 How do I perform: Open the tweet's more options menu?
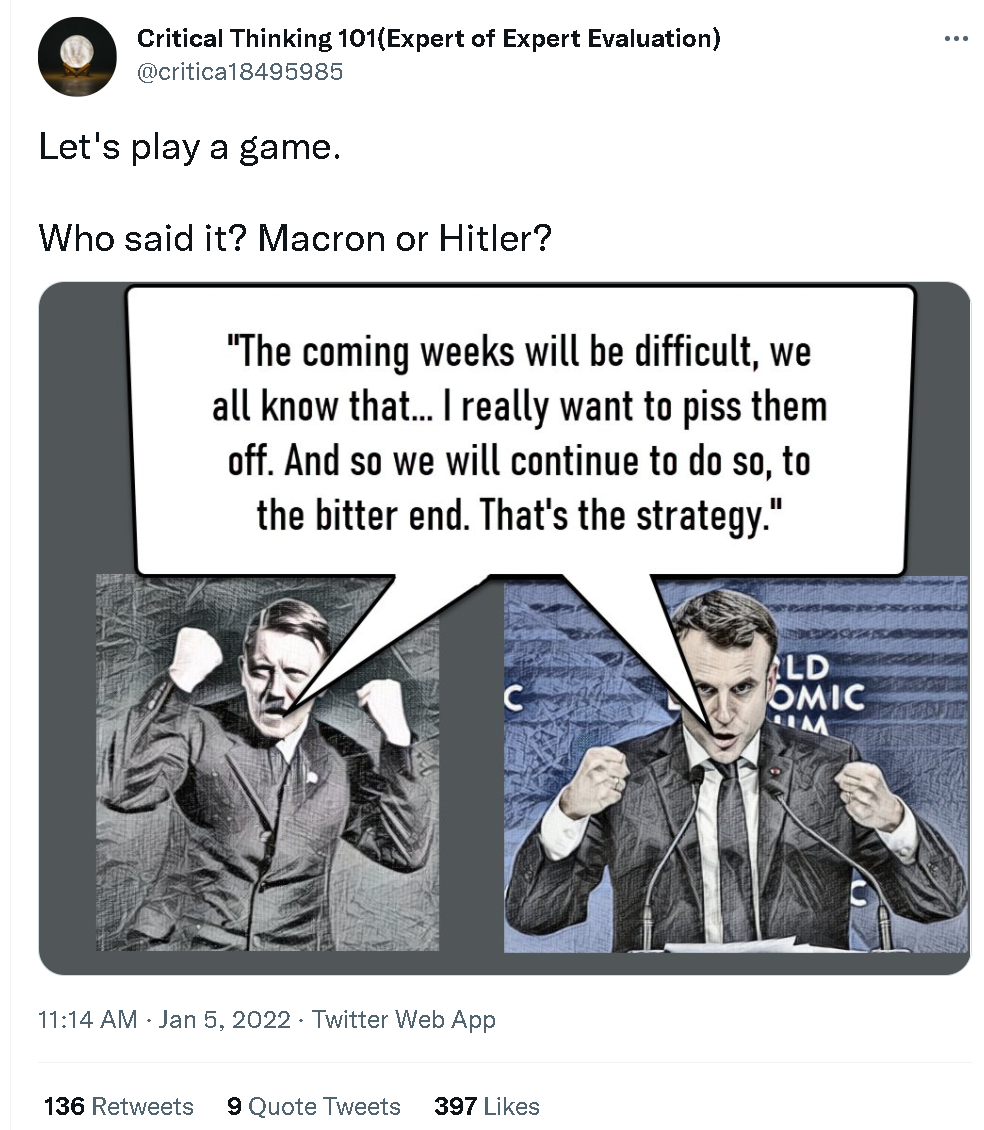coord(955,39)
